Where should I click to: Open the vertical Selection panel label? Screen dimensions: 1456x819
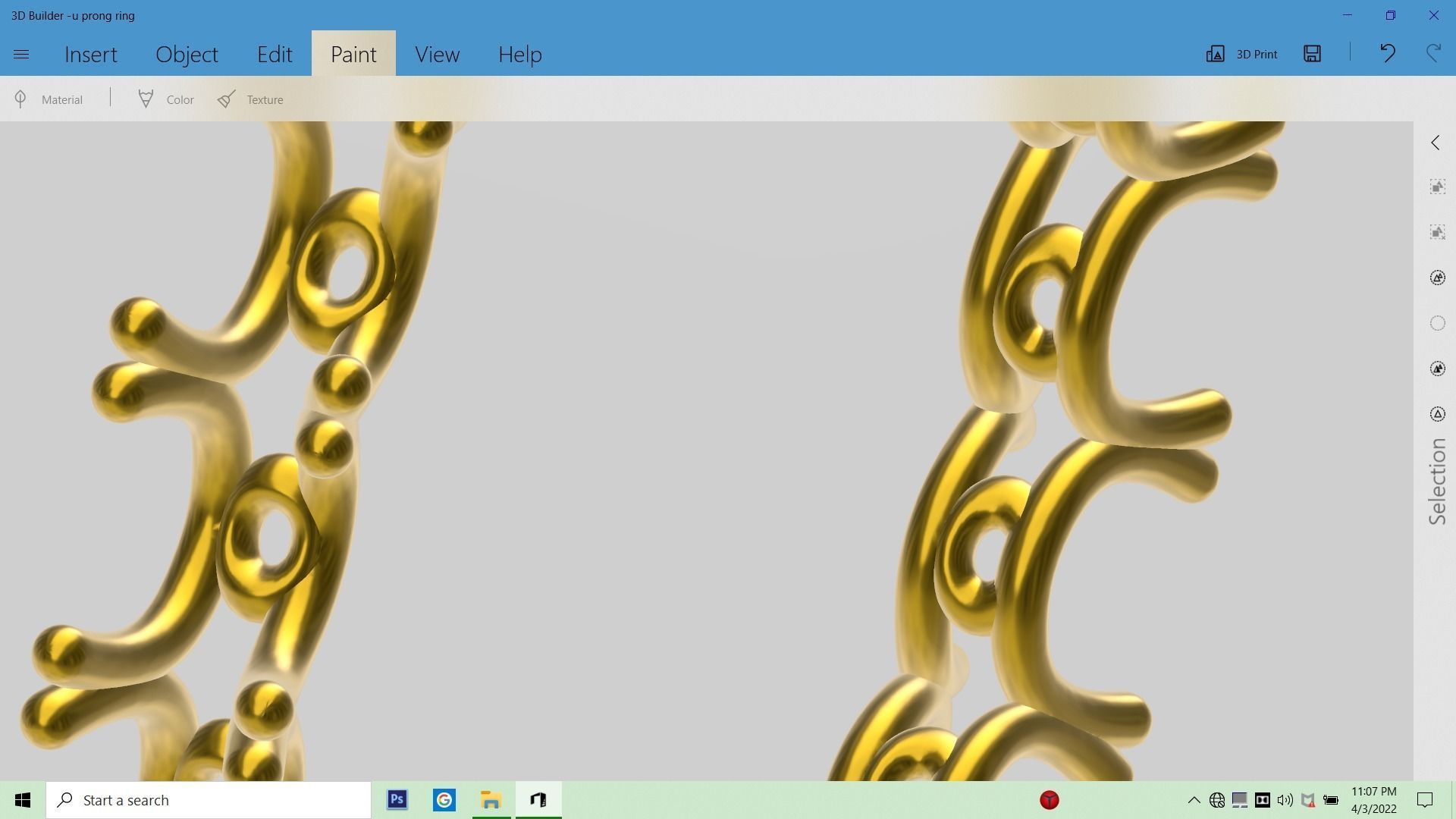pyautogui.click(x=1437, y=482)
